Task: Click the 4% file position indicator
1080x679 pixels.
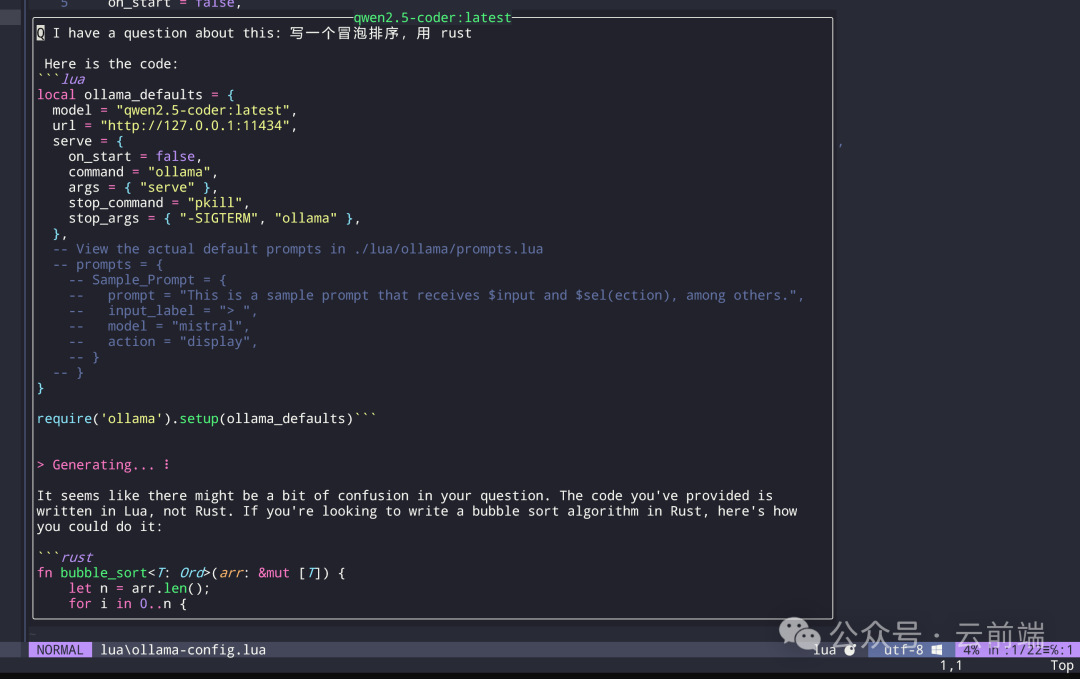Action: [971, 650]
